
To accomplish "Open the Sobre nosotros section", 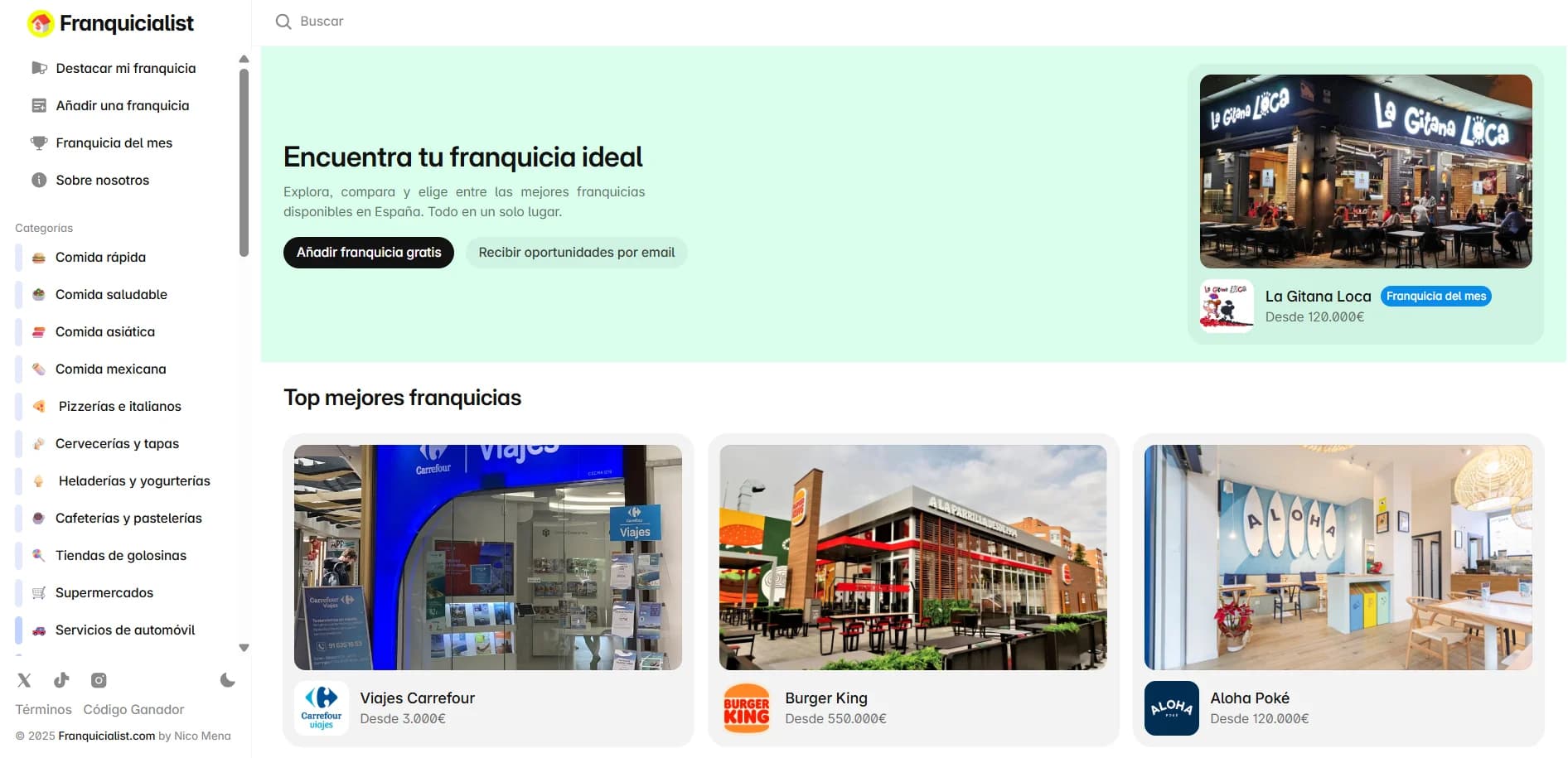I will click(x=102, y=180).
